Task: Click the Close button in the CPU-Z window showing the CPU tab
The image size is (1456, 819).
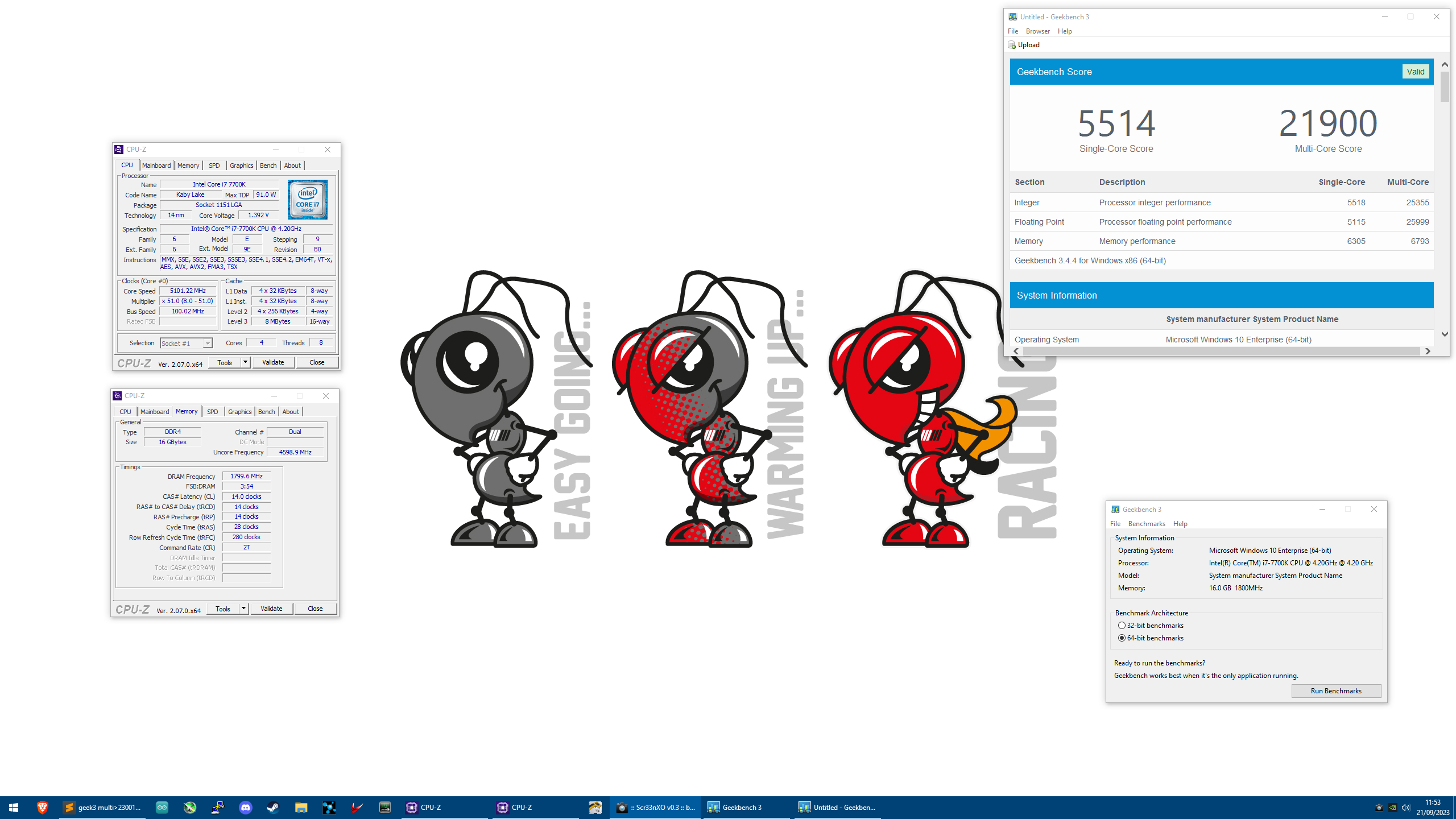Action: click(x=317, y=362)
